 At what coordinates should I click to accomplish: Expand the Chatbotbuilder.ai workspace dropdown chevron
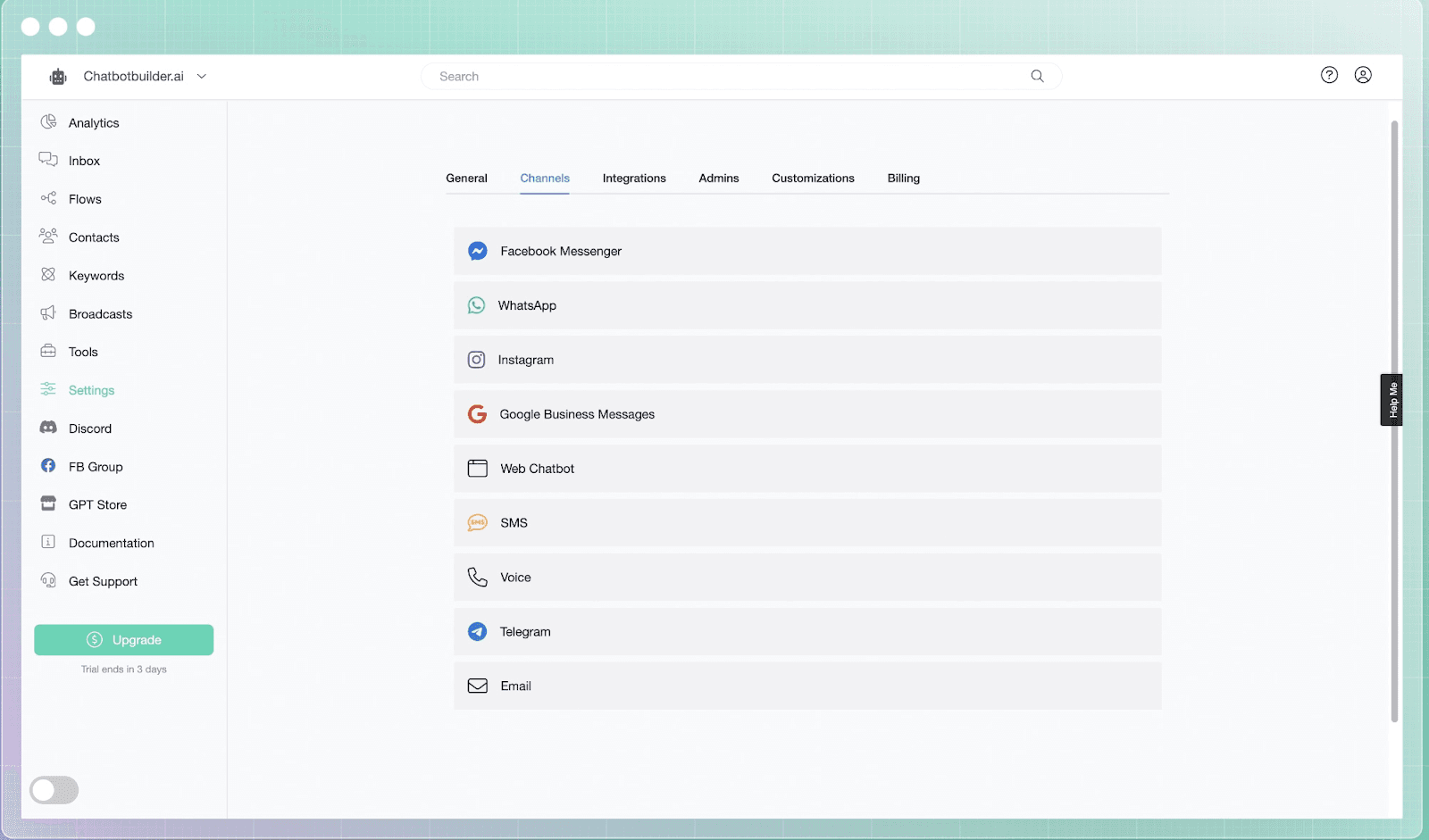(x=202, y=77)
